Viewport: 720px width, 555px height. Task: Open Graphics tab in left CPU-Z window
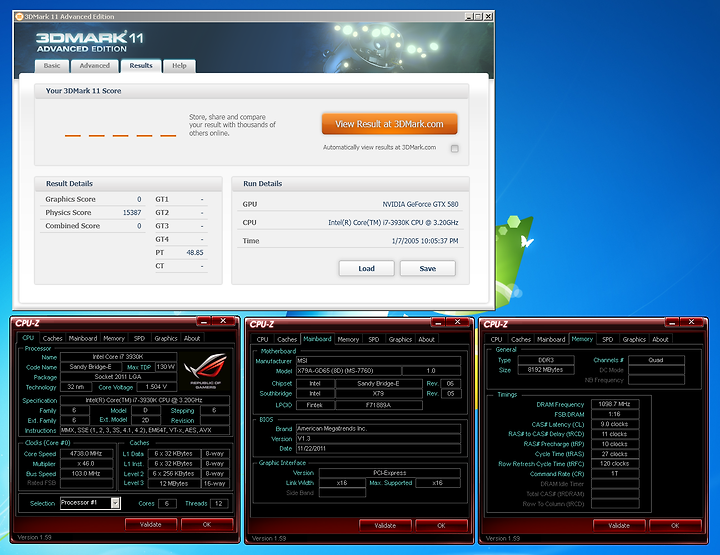pyautogui.click(x=166, y=338)
